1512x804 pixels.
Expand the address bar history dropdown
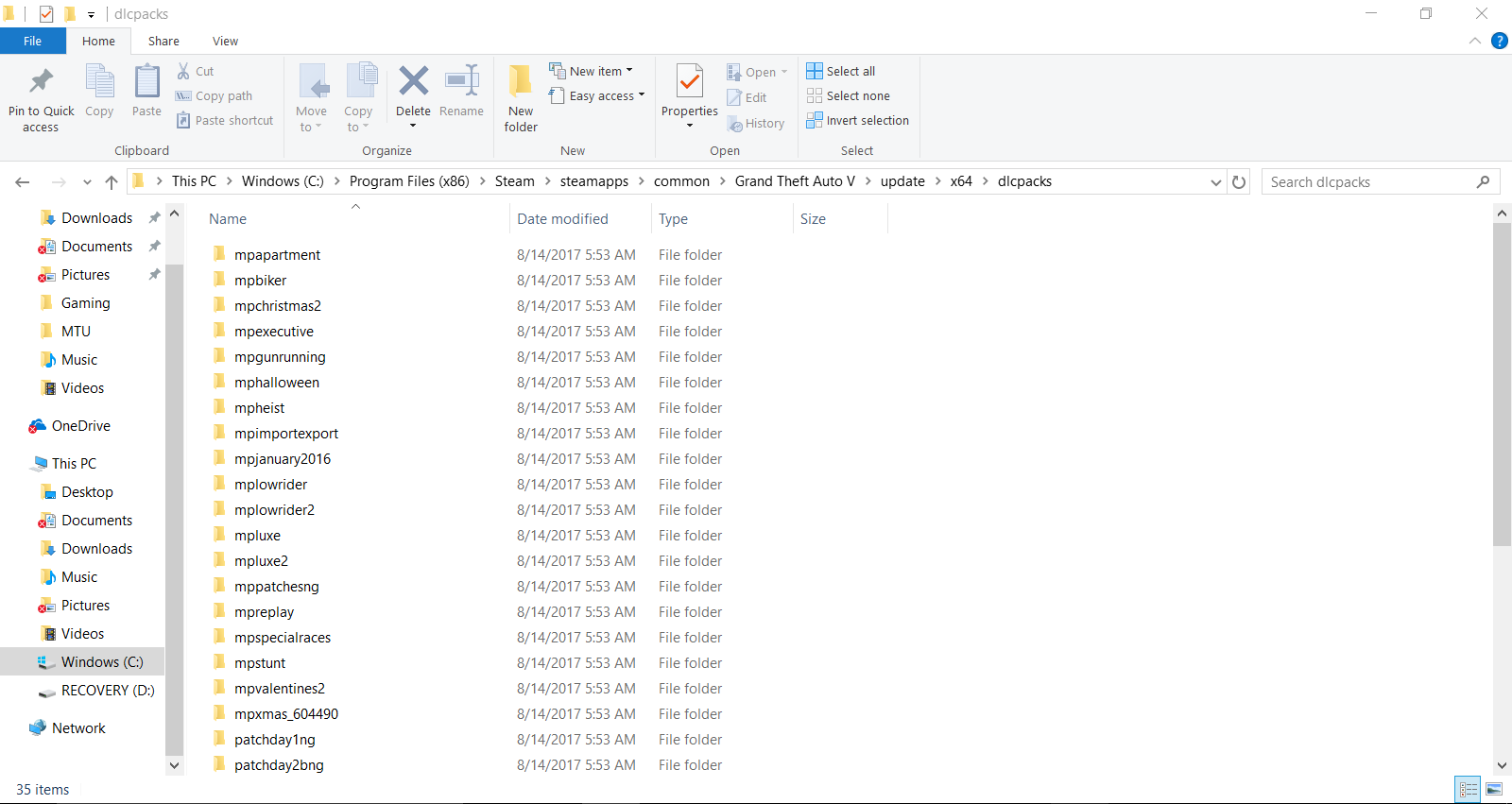1216,181
